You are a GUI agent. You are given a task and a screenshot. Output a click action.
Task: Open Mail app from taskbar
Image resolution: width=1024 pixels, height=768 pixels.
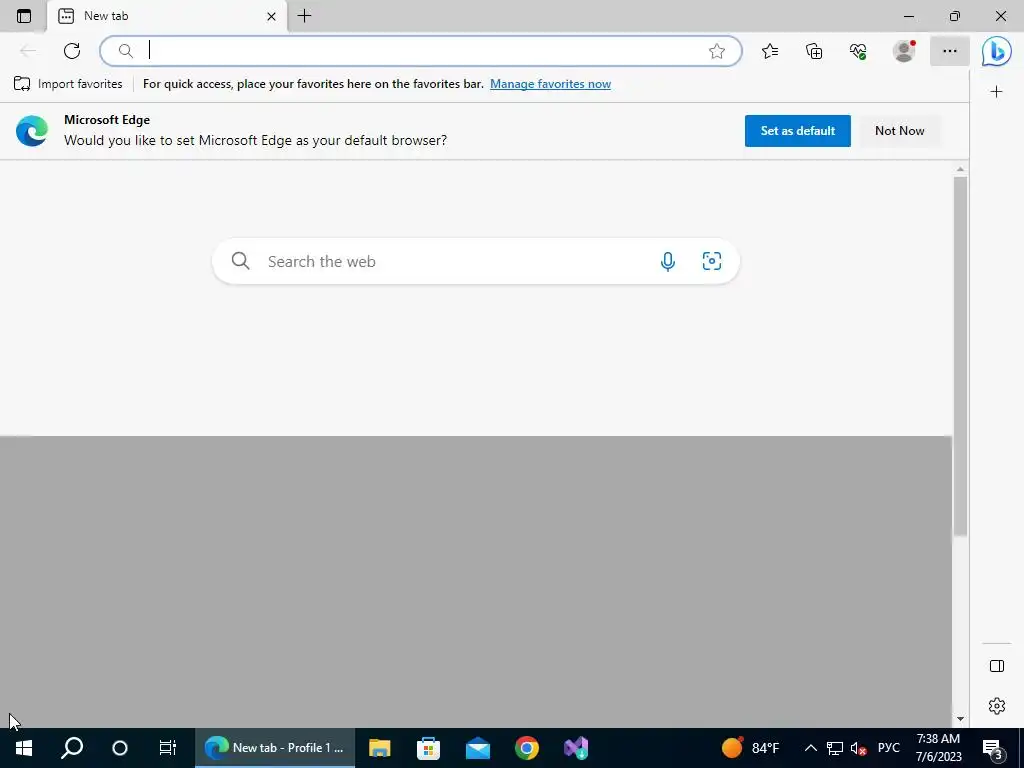tap(477, 748)
